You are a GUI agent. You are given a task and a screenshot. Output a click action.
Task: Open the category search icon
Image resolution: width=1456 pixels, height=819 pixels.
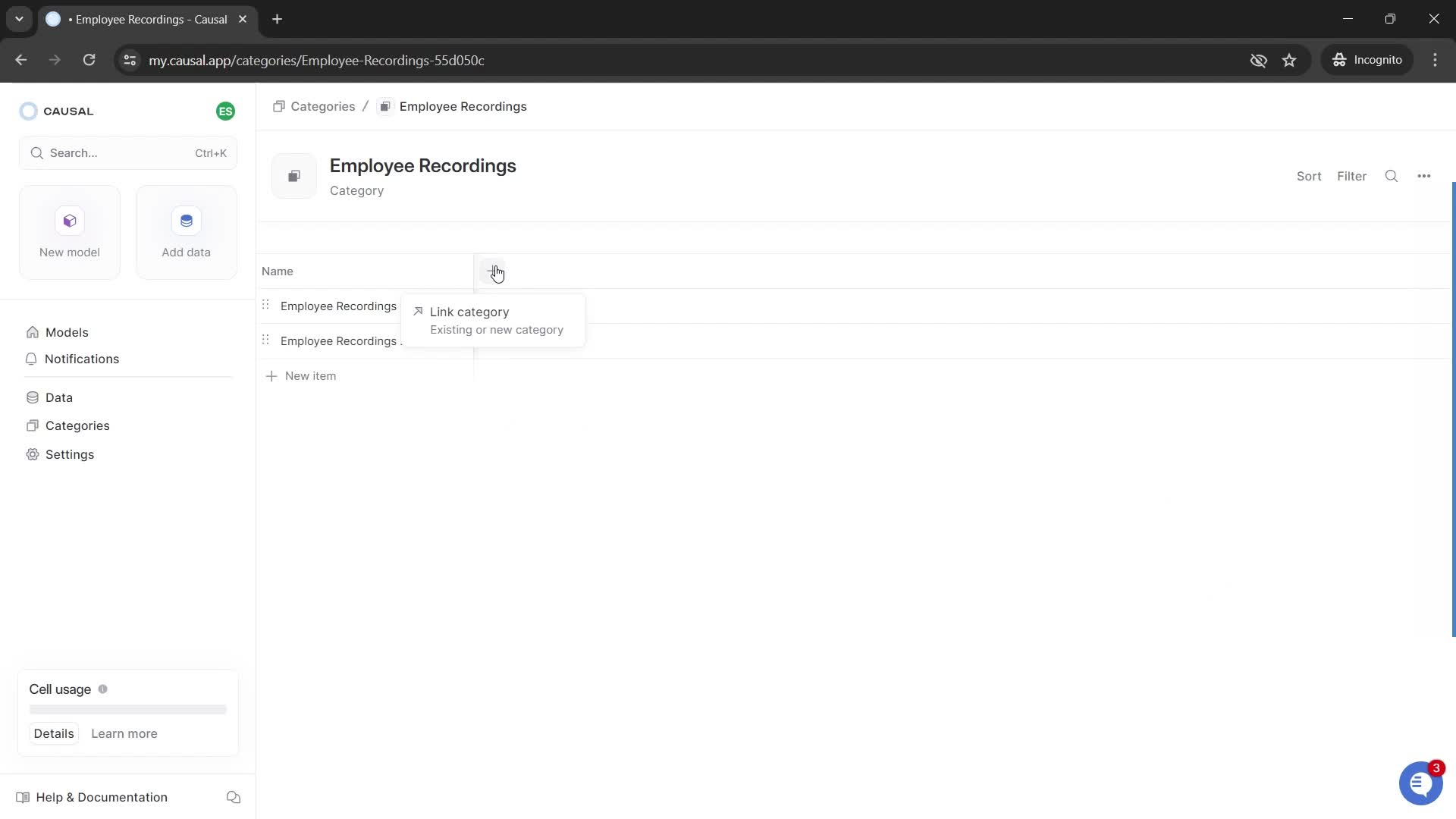1392,175
